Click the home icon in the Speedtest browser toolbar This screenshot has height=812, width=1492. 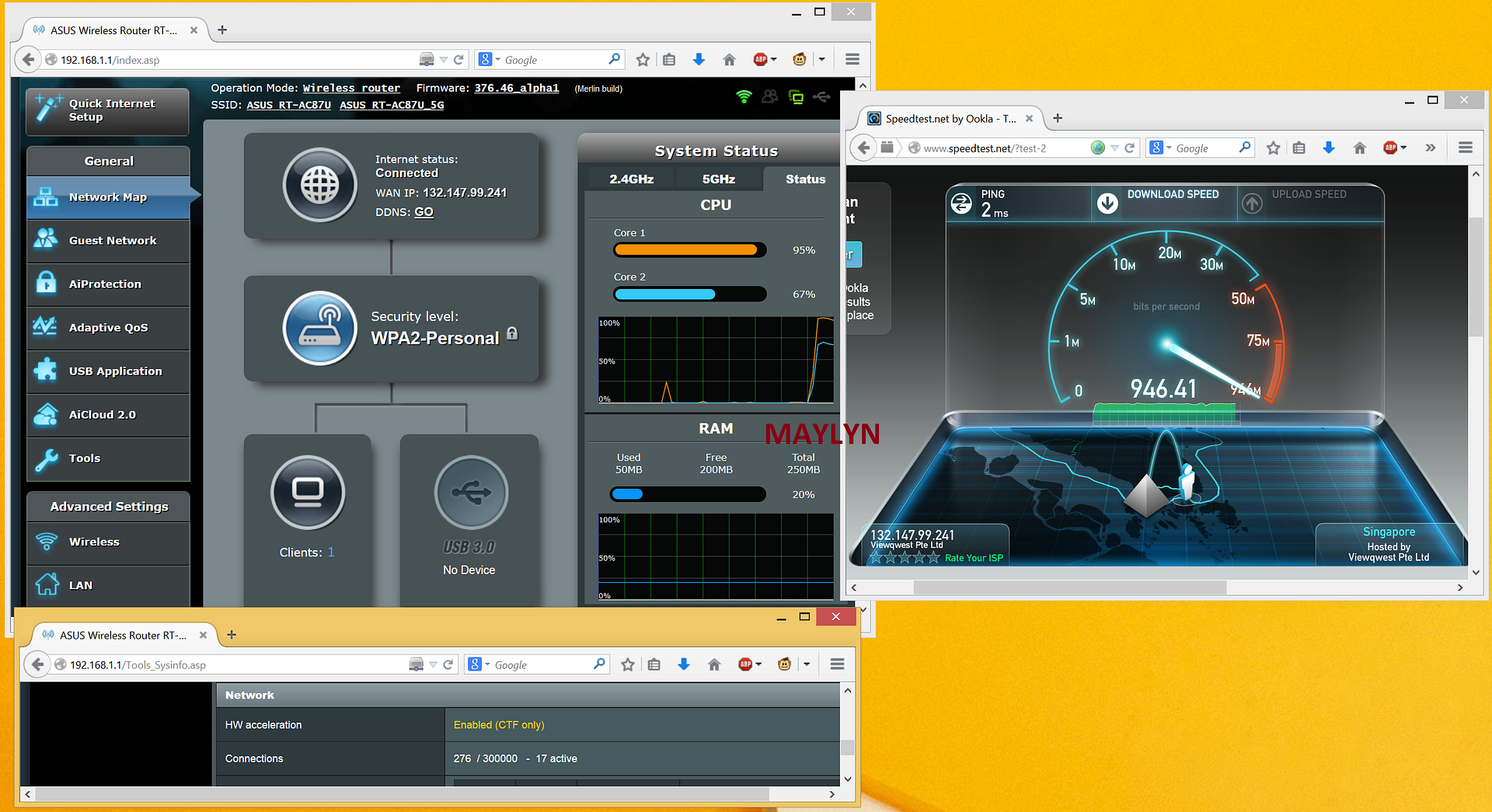[1359, 148]
